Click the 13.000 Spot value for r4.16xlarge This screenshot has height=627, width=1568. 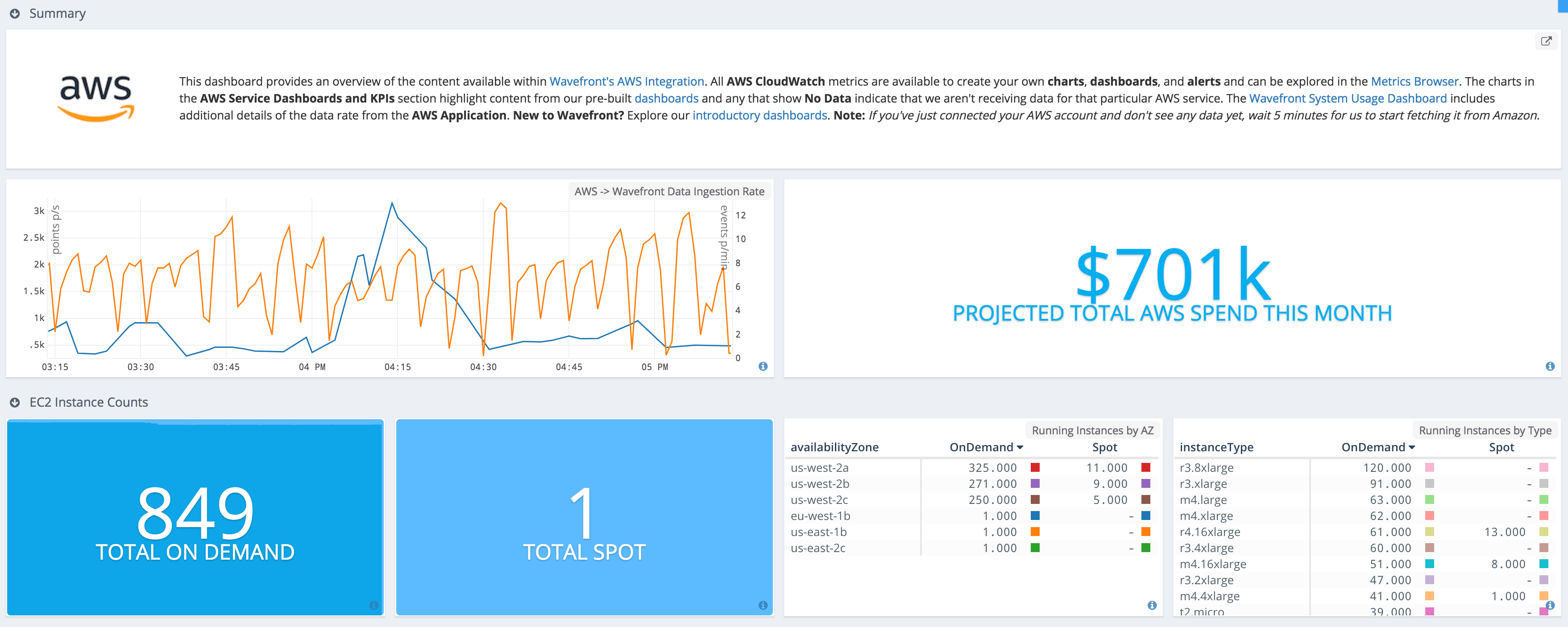pos(1505,532)
